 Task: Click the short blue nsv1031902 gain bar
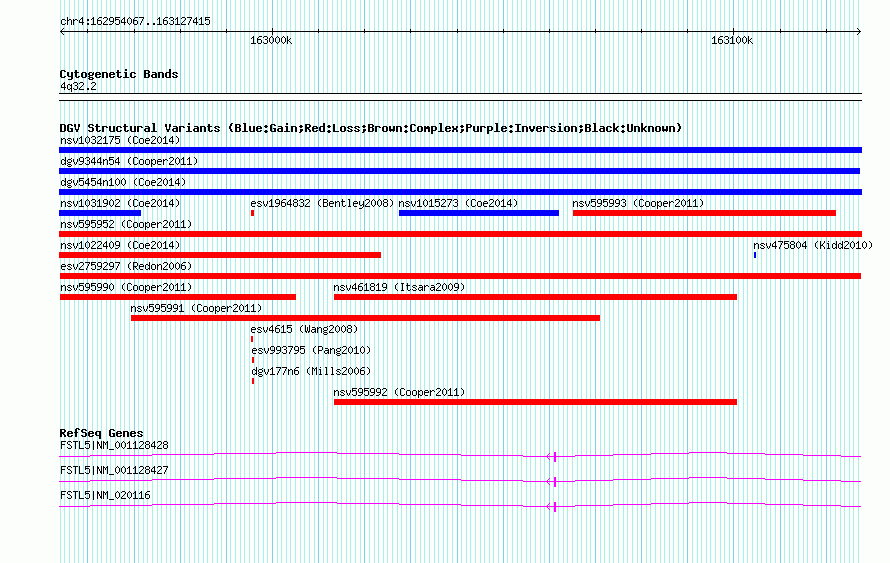coord(100,213)
